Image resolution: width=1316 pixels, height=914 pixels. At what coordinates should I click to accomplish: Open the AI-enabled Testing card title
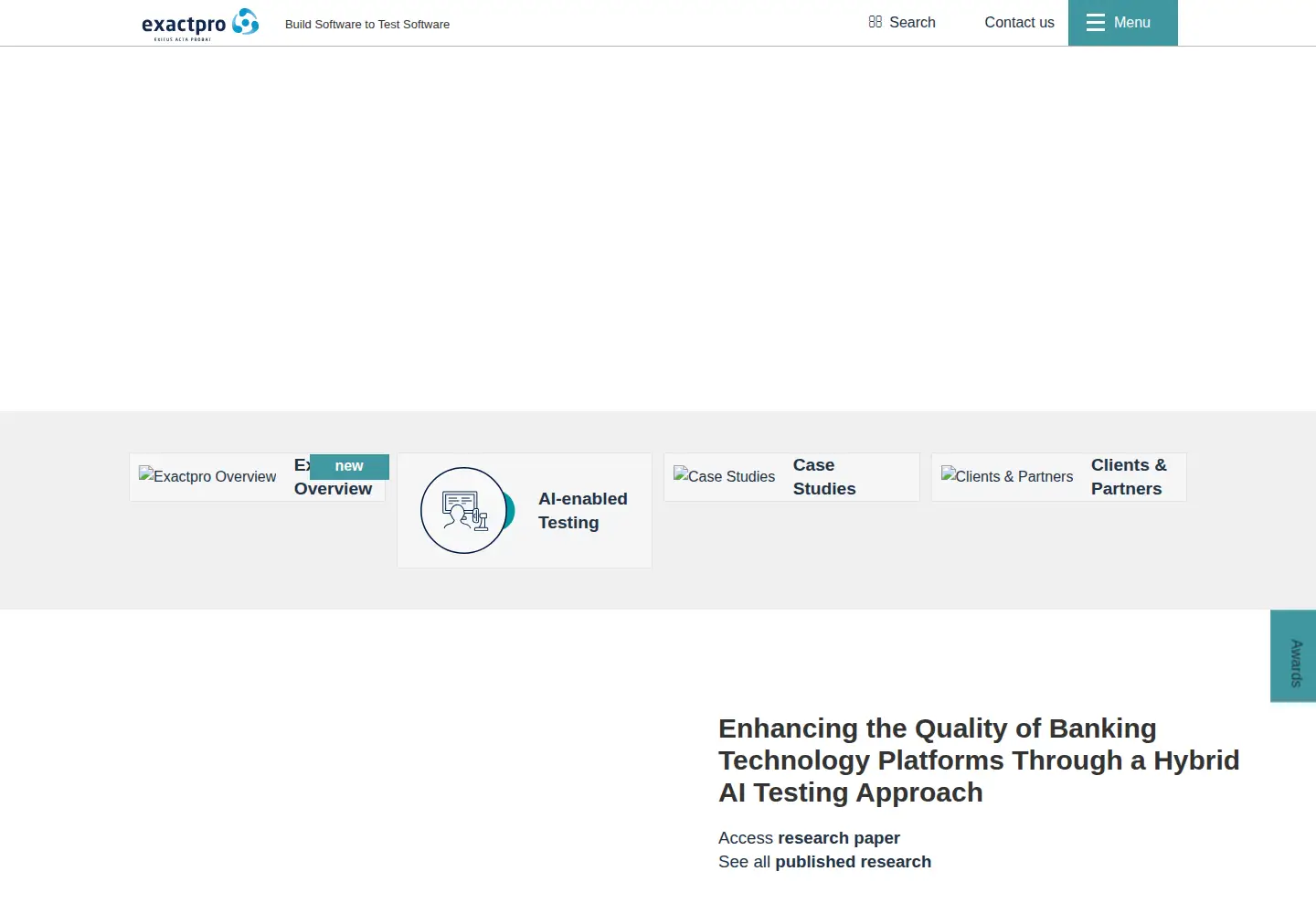click(x=583, y=510)
